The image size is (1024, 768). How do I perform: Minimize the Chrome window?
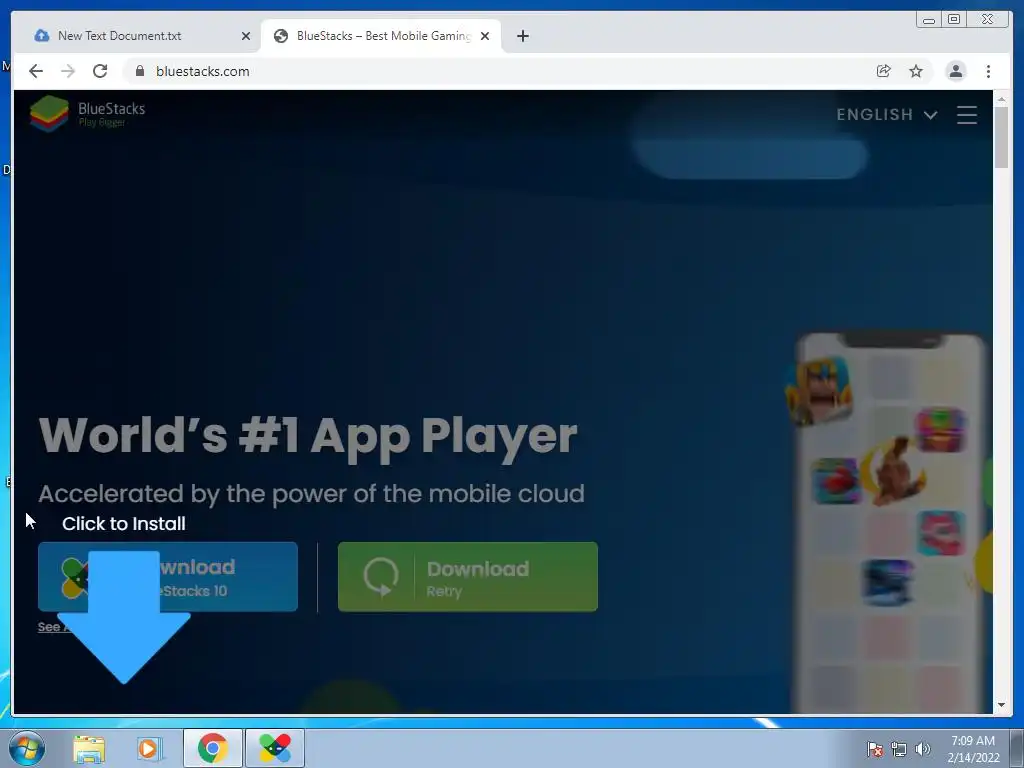(x=929, y=20)
